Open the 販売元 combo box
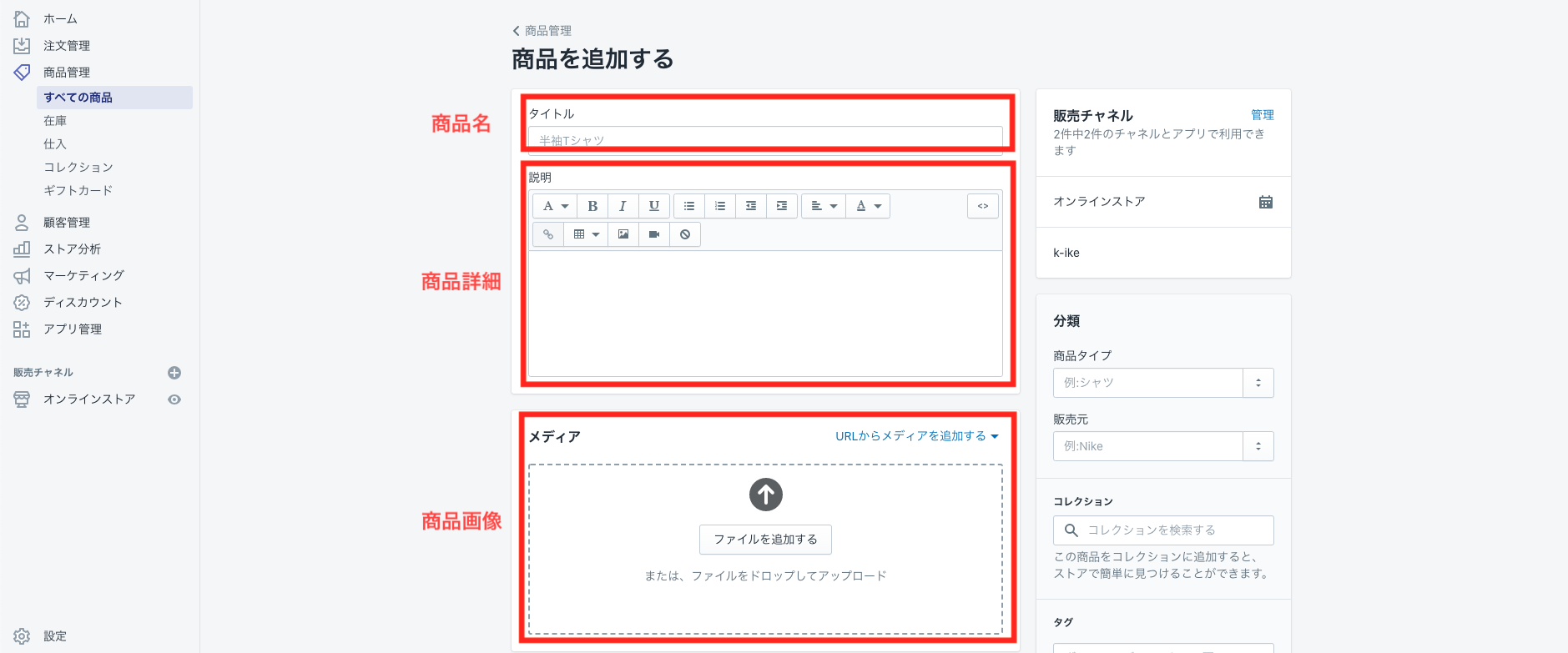The width and height of the screenshot is (1568, 653). [1163, 446]
